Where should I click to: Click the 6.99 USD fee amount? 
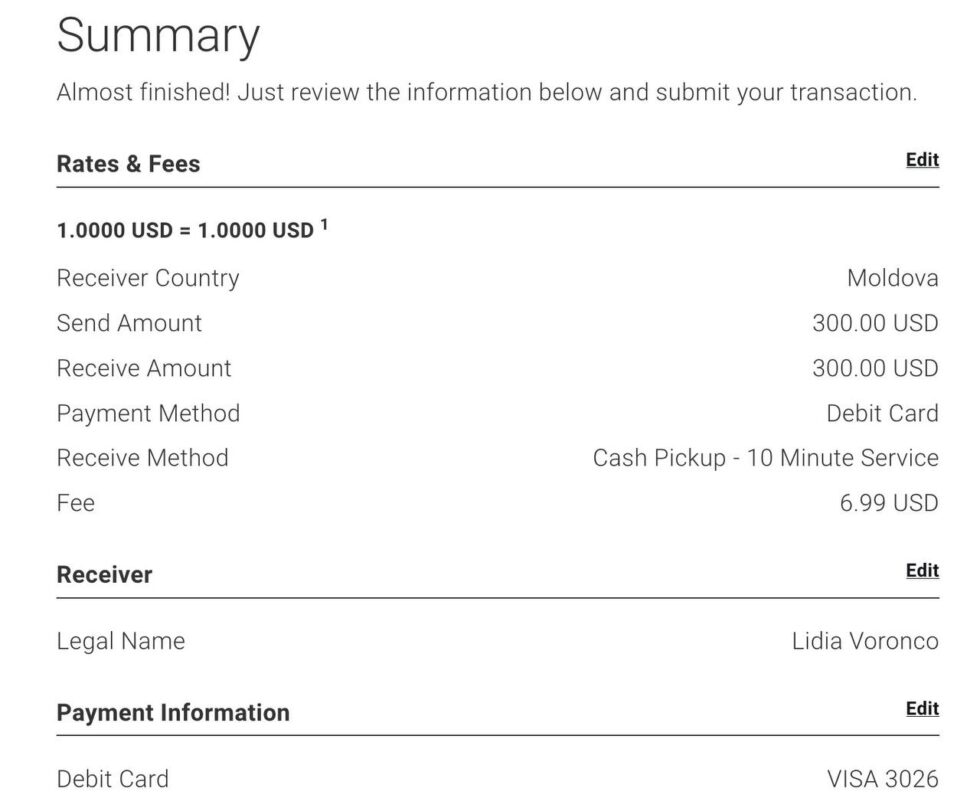click(x=888, y=503)
